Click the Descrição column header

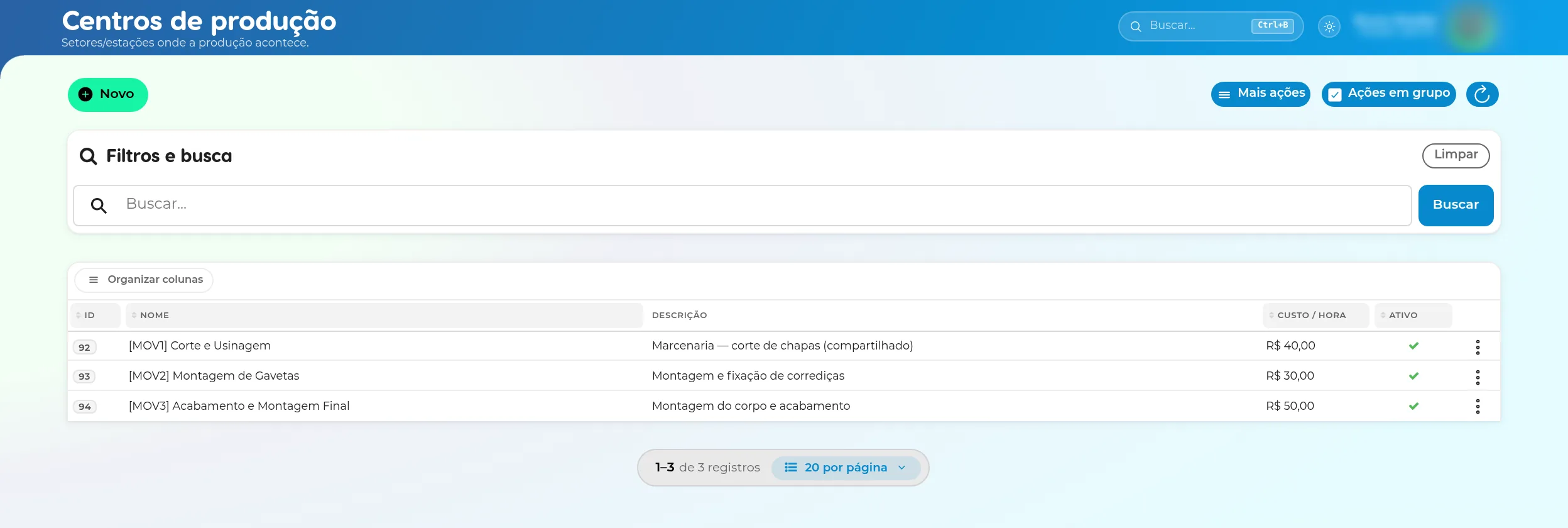680,316
